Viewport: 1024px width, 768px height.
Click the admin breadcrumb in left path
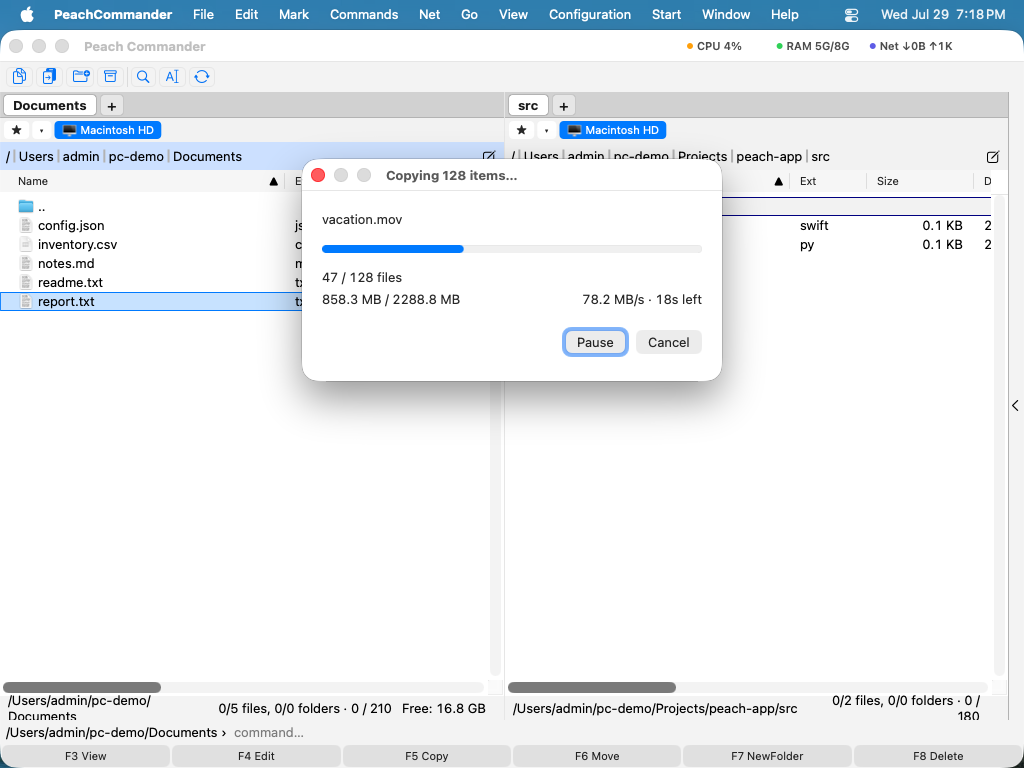tap(81, 157)
